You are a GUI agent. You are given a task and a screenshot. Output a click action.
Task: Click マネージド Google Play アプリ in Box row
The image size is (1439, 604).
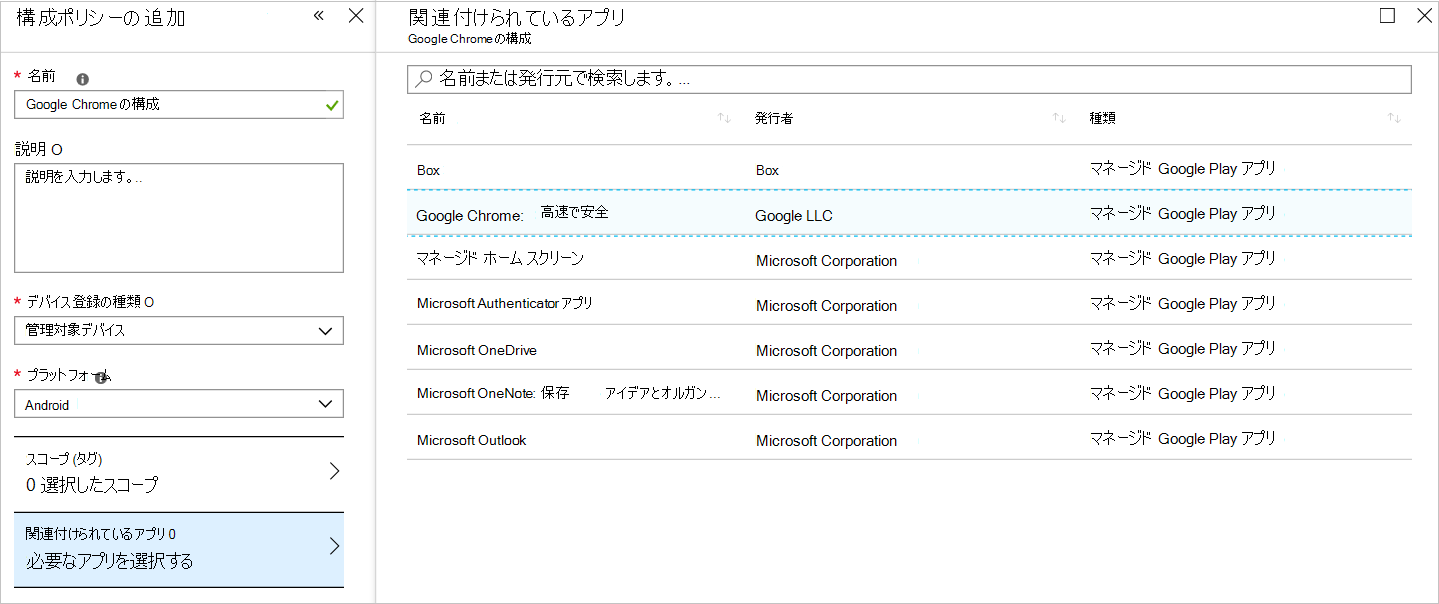[1183, 169]
